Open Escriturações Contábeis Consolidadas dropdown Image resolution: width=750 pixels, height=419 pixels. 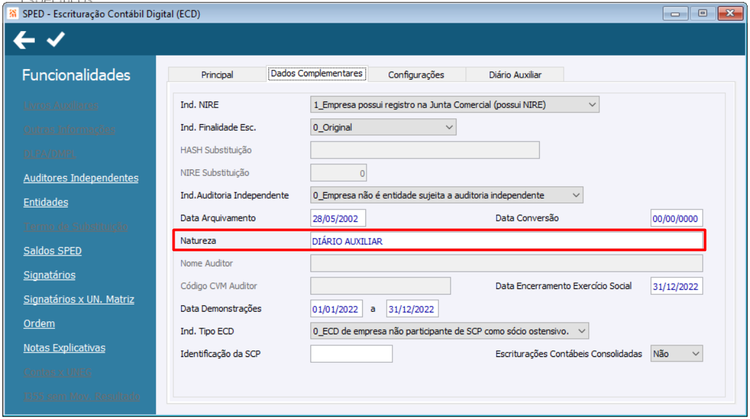point(676,354)
